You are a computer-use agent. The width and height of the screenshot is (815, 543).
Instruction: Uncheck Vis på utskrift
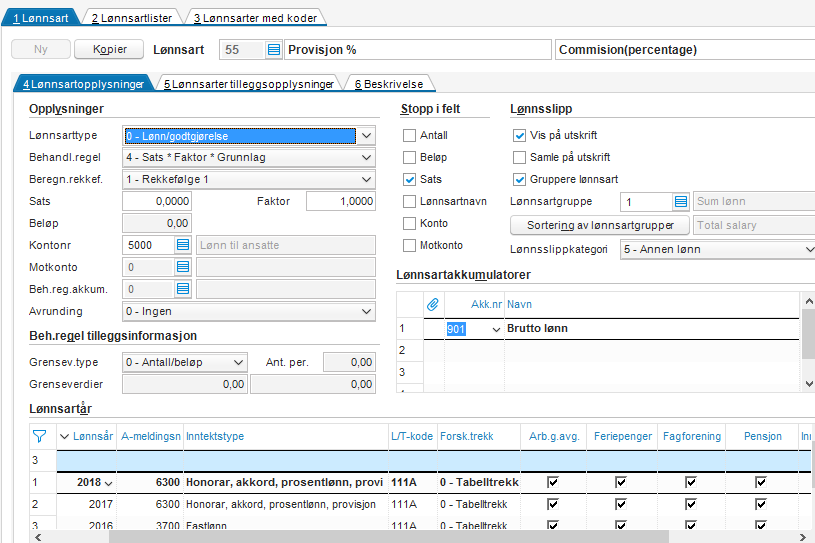519,136
